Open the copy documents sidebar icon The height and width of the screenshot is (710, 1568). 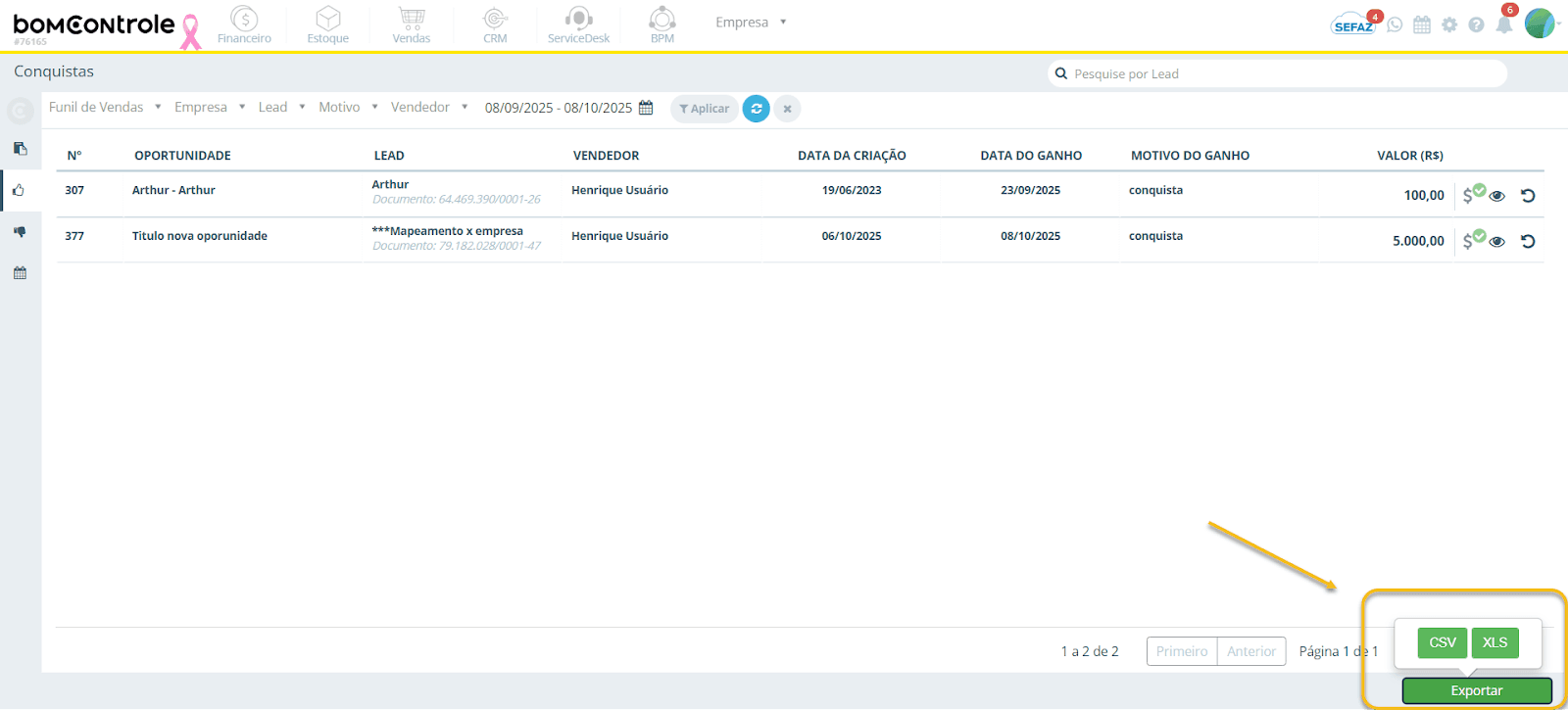(x=20, y=149)
